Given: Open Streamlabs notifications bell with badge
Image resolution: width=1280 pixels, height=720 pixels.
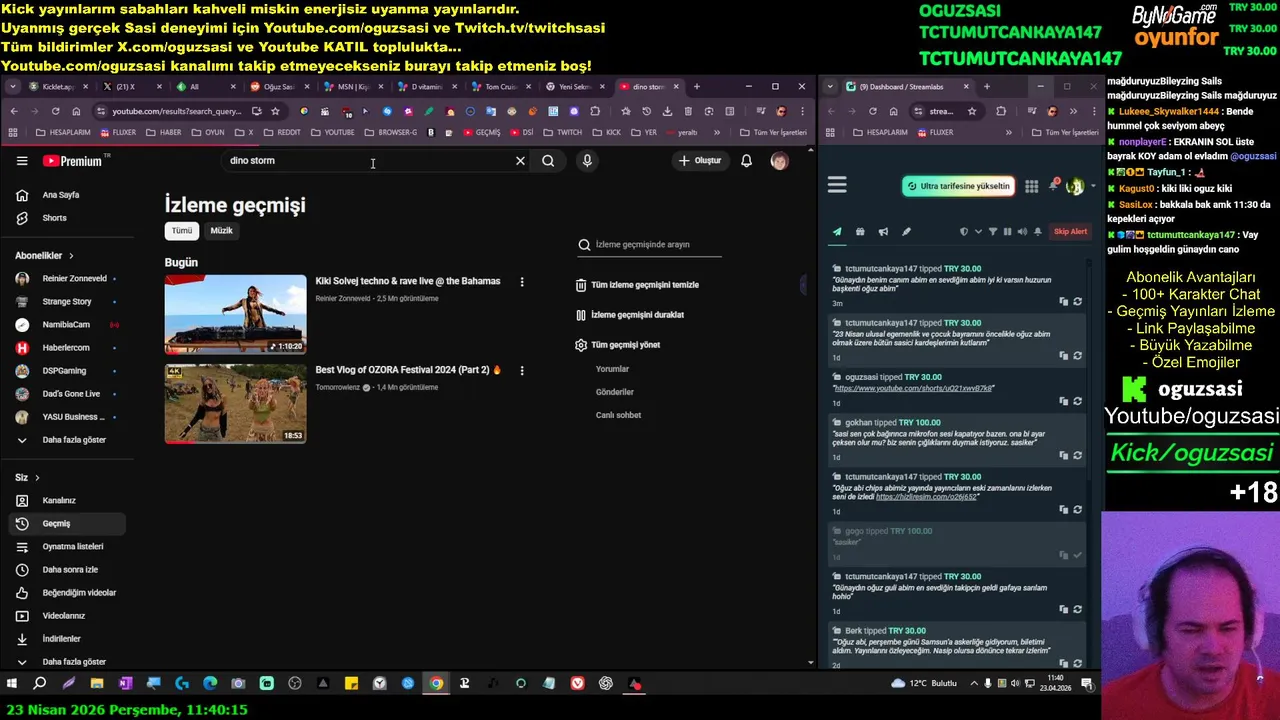Looking at the screenshot, I should tap(1054, 185).
